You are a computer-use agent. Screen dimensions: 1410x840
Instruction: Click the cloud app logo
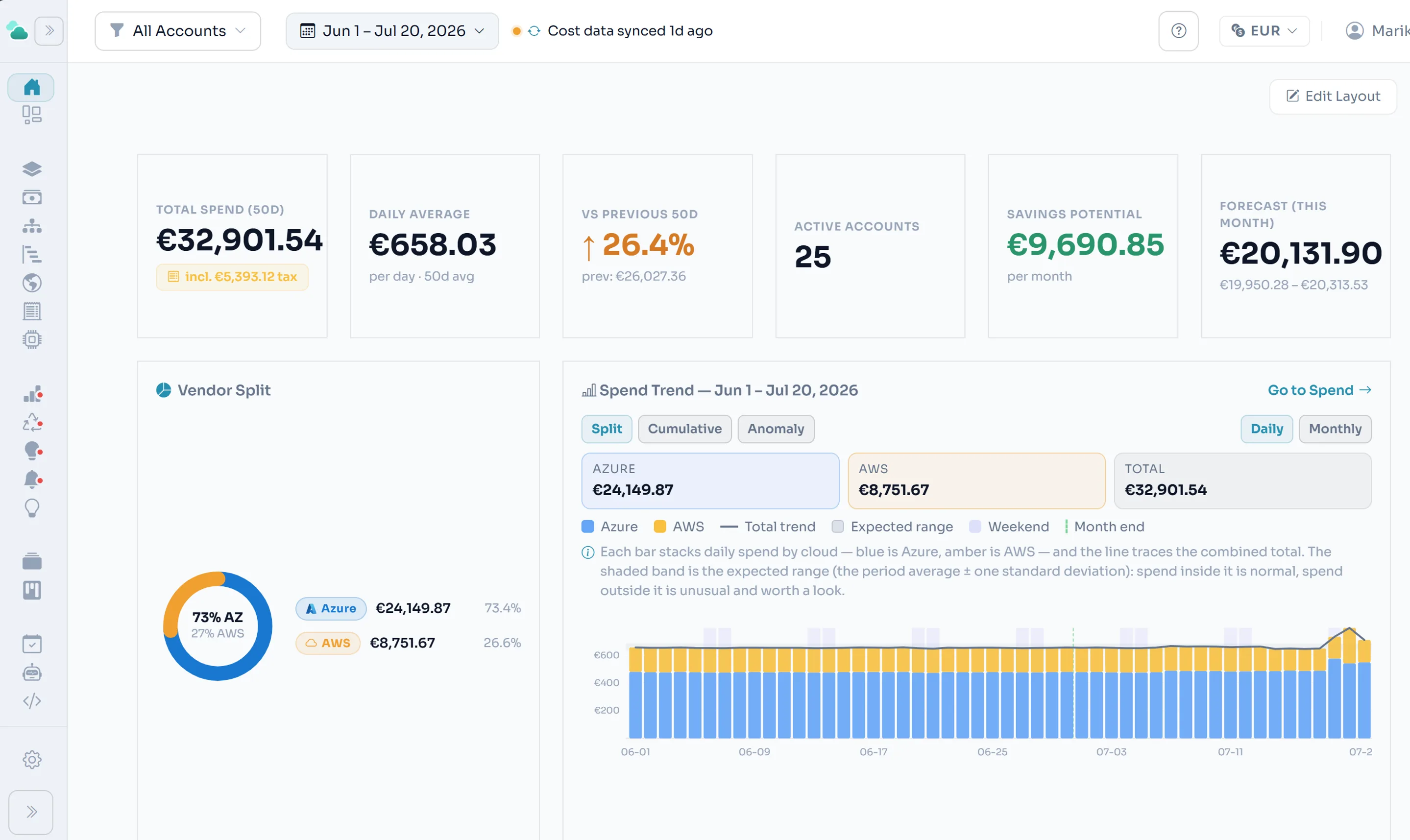click(17, 30)
